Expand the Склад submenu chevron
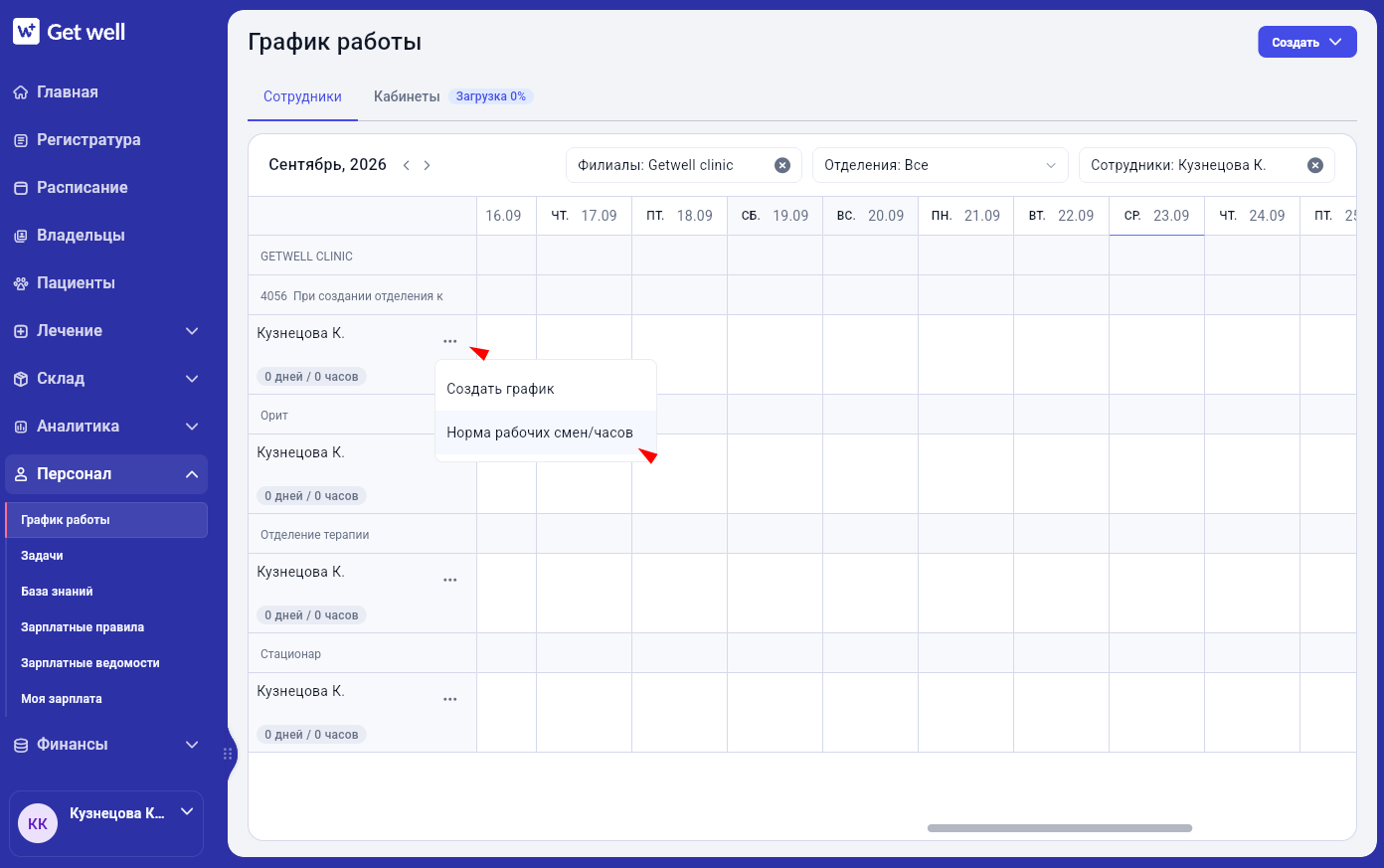 (192, 379)
